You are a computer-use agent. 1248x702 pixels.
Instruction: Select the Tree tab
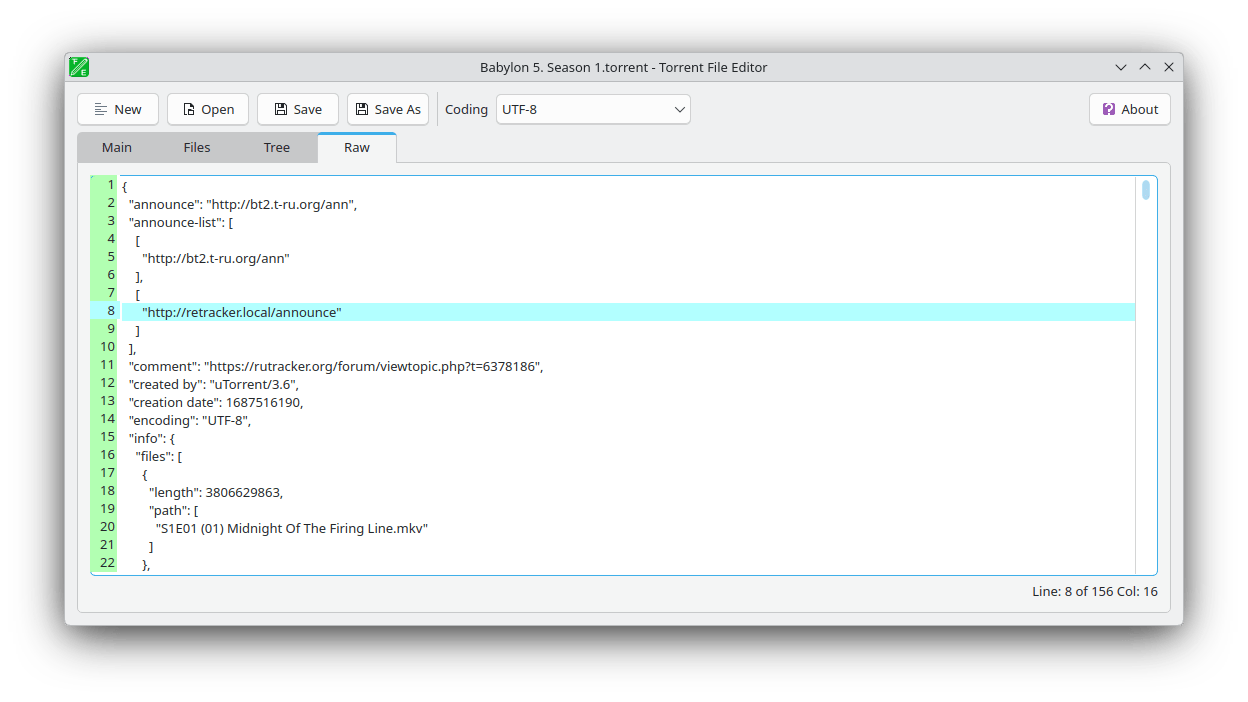point(276,147)
